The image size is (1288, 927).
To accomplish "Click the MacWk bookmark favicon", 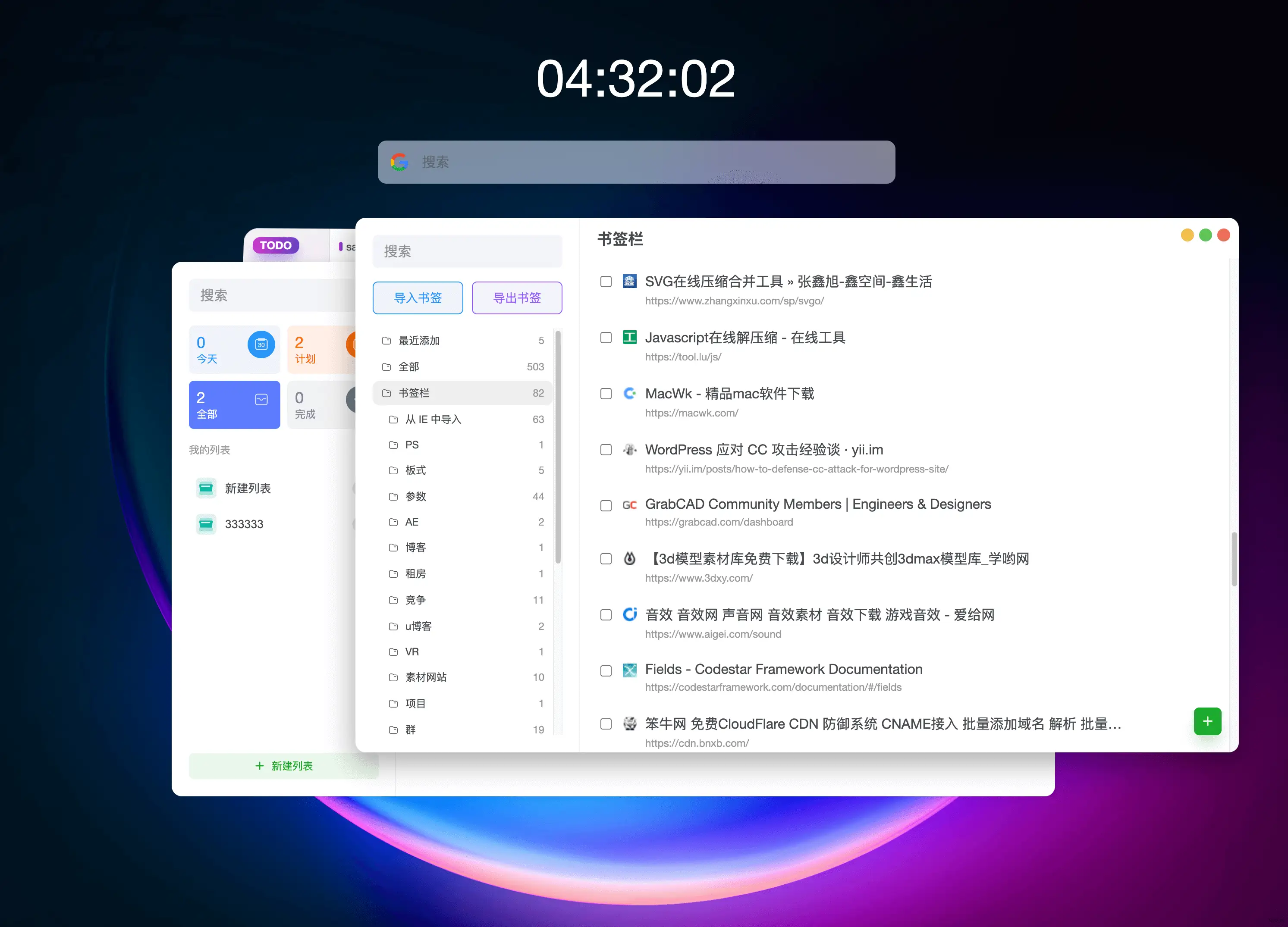I will [x=629, y=393].
